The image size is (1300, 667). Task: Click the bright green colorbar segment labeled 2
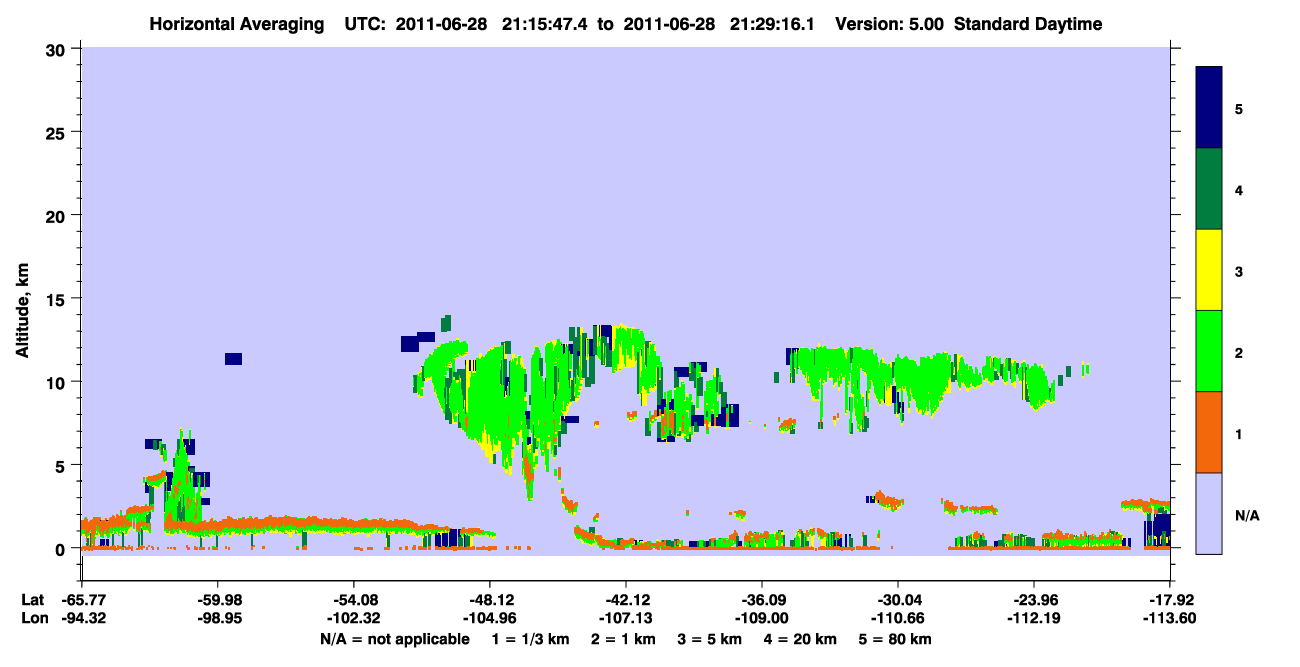[1209, 351]
